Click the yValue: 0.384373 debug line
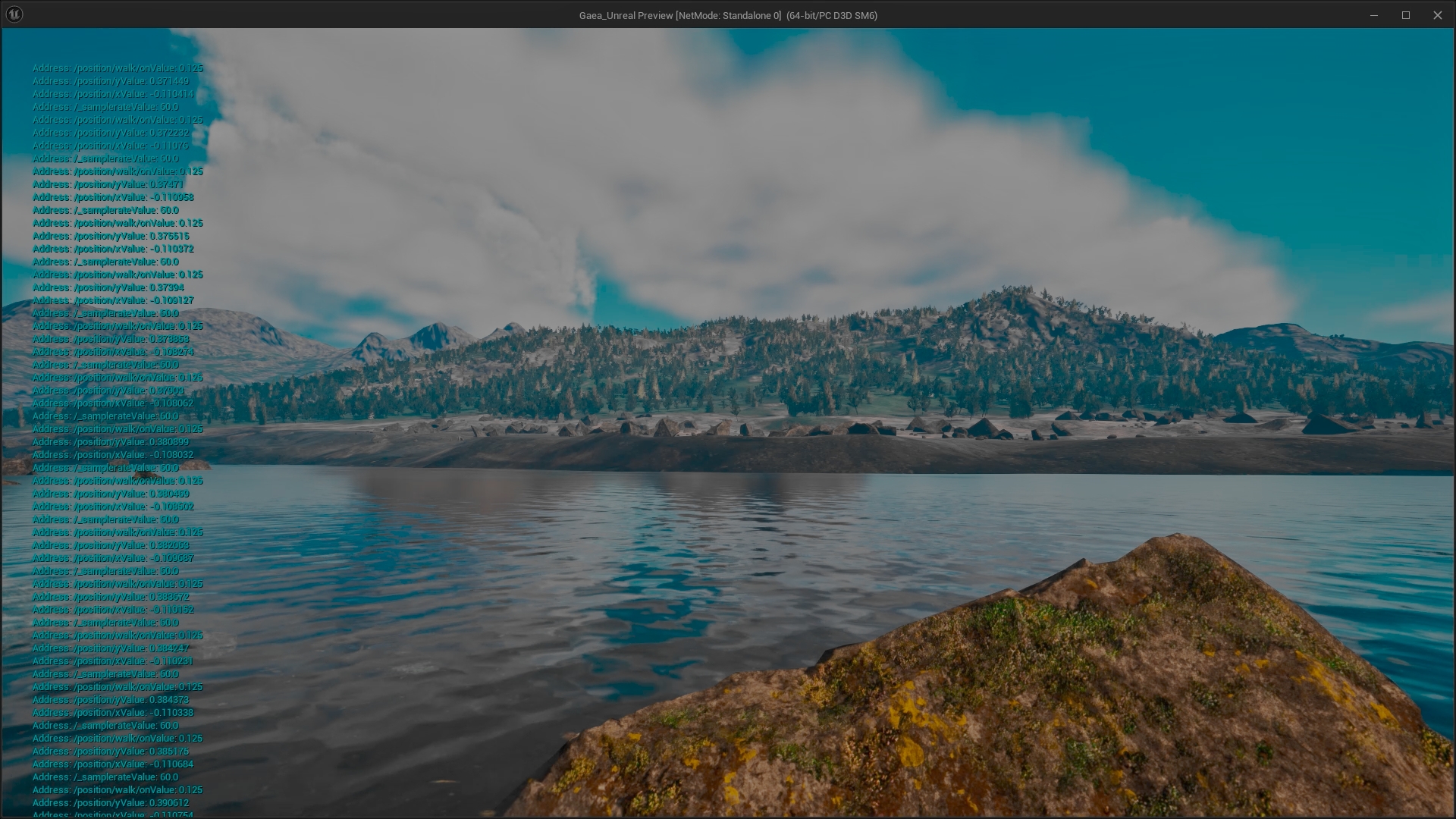The image size is (1456, 819). click(111, 700)
